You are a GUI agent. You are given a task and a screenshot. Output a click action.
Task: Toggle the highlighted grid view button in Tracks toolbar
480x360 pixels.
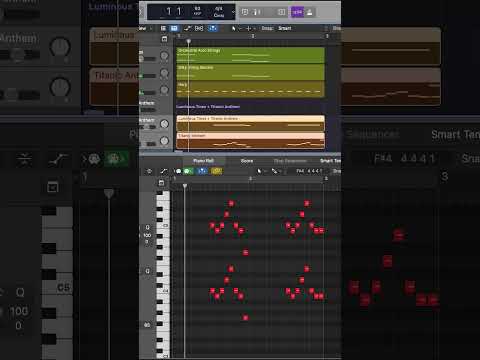(x=174, y=28)
